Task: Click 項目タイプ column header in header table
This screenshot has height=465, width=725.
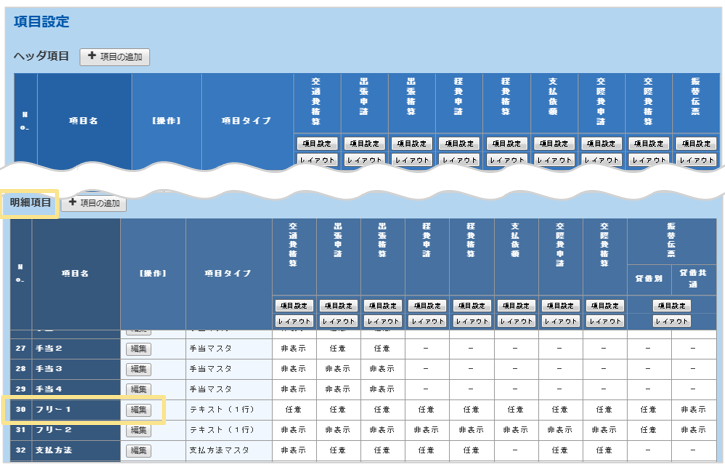Action: point(246,120)
